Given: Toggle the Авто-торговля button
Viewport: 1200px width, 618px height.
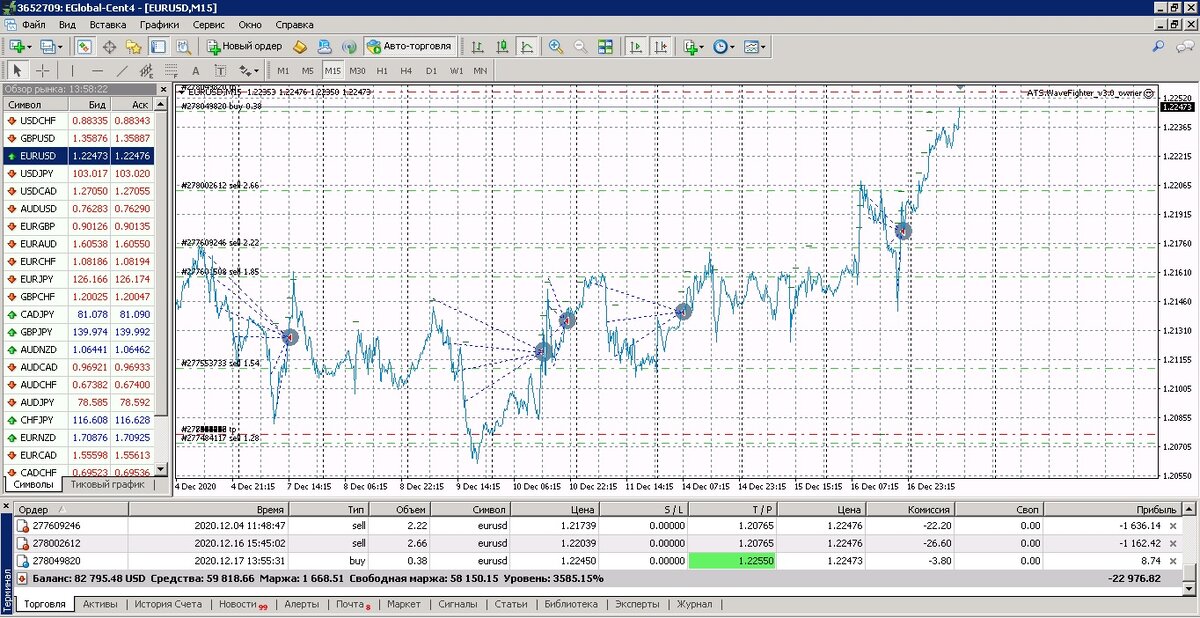Looking at the screenshot, I should click(409, 46).
